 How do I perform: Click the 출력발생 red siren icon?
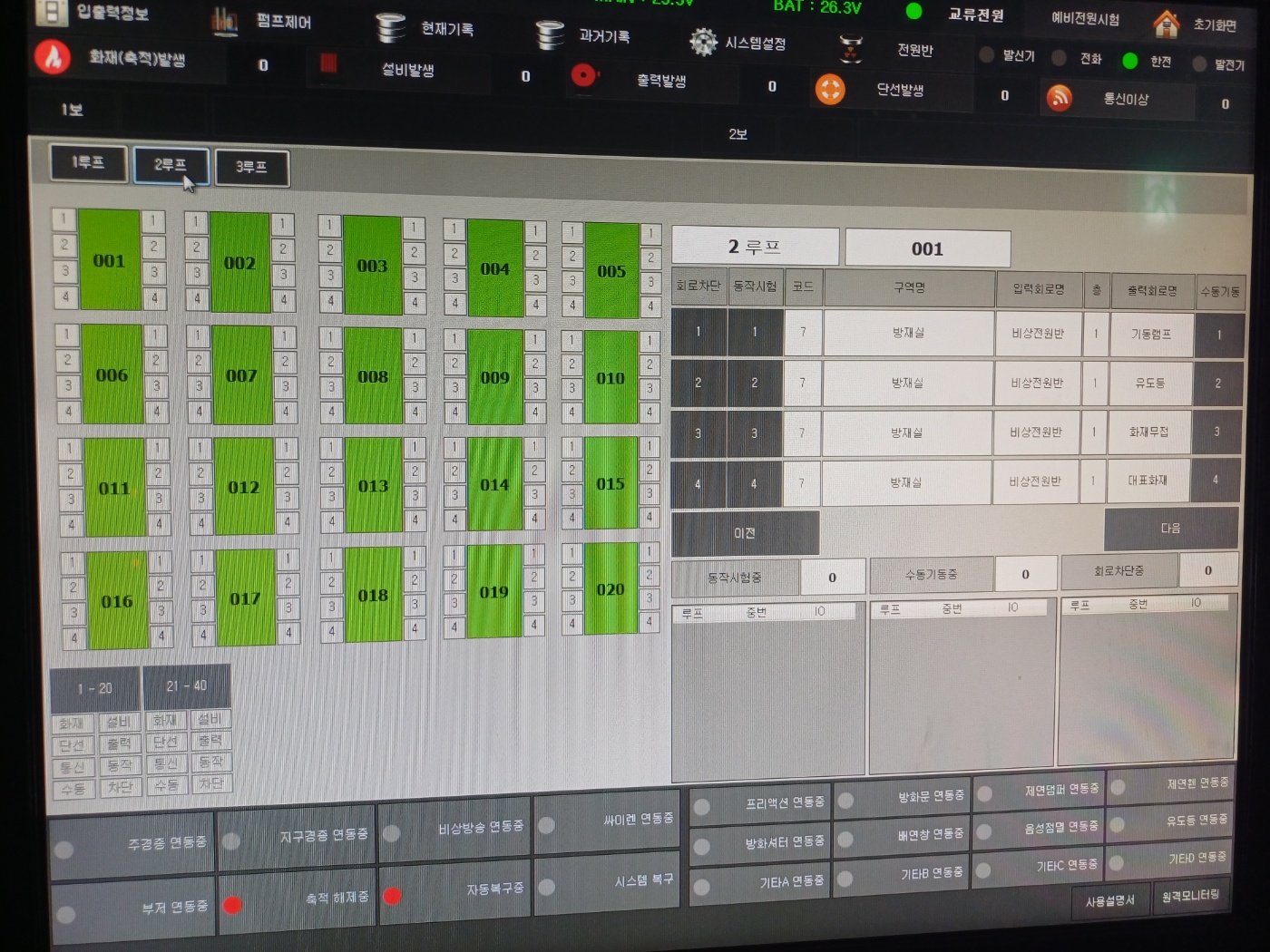click(x=583, y=75)
